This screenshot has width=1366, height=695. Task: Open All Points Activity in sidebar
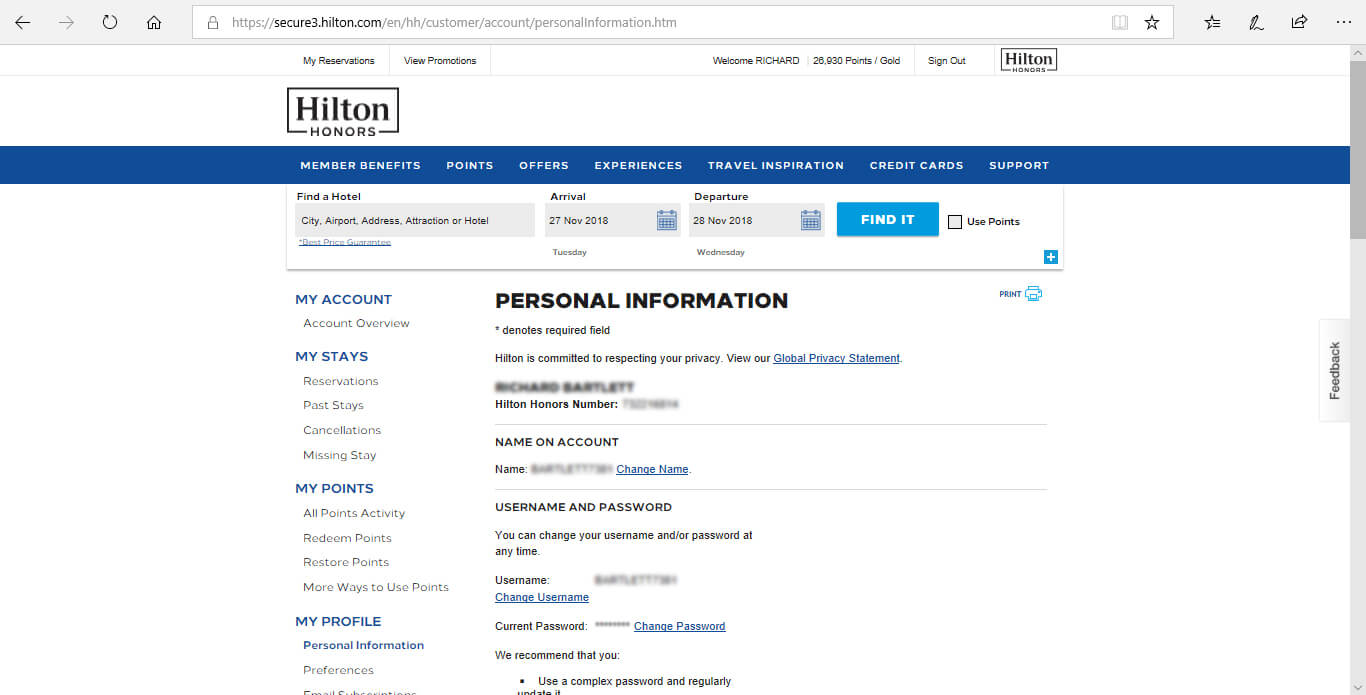(x=354, y=513)
